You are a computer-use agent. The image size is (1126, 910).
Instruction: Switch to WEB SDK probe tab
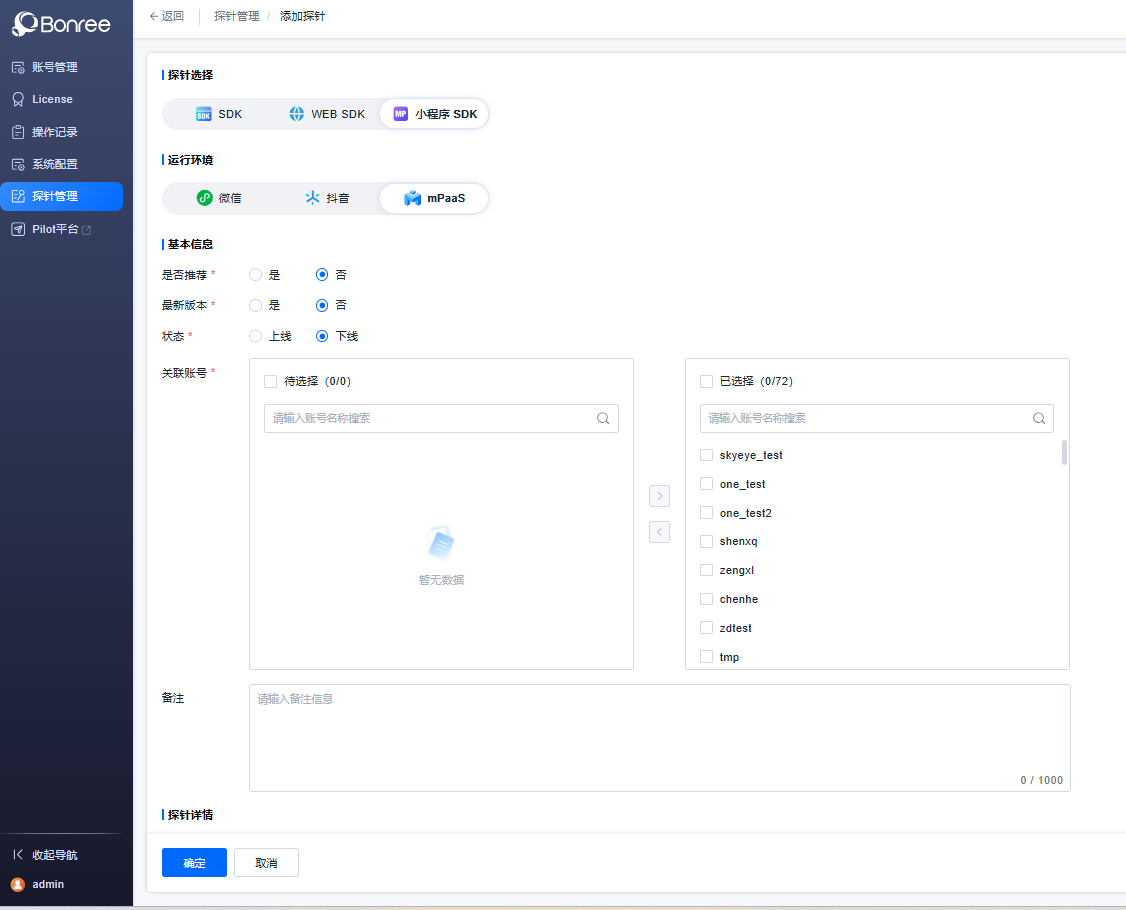click(x=327, y=114)
